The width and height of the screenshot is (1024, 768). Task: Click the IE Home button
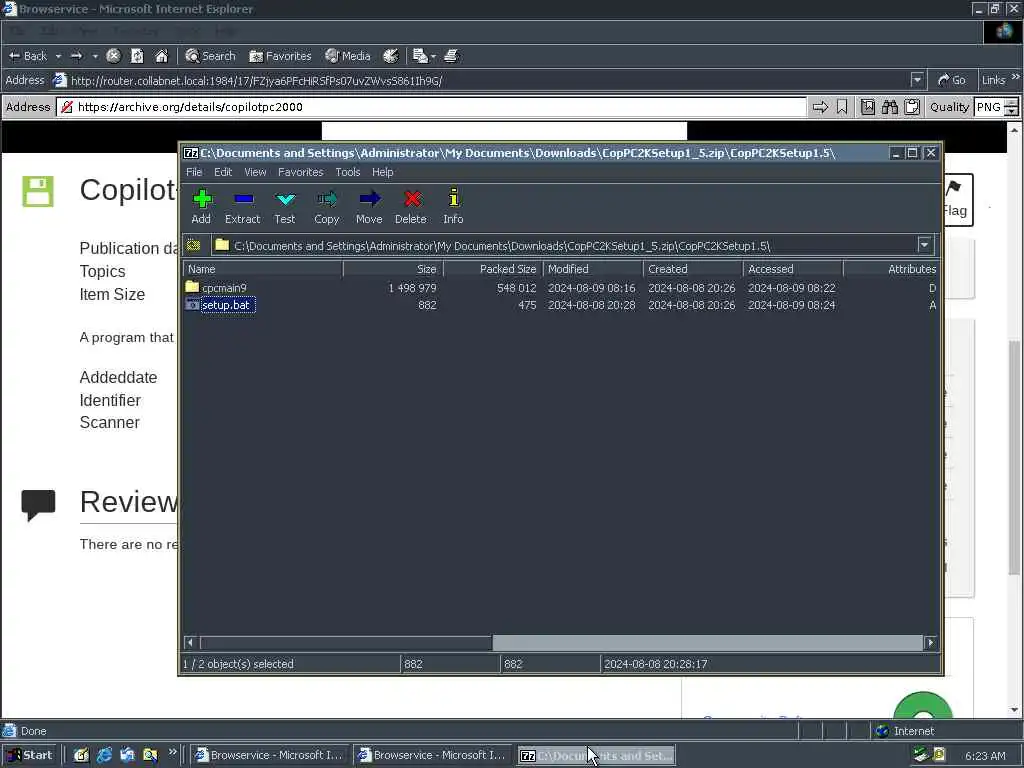click(161, 56)
